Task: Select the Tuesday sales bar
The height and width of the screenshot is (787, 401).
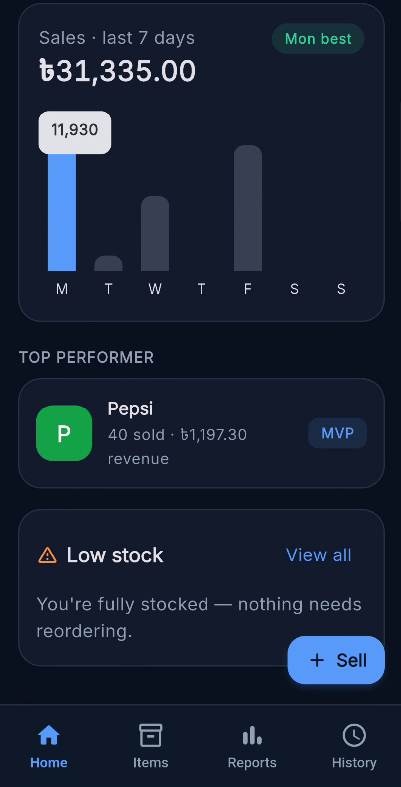Action: point(108,264)
